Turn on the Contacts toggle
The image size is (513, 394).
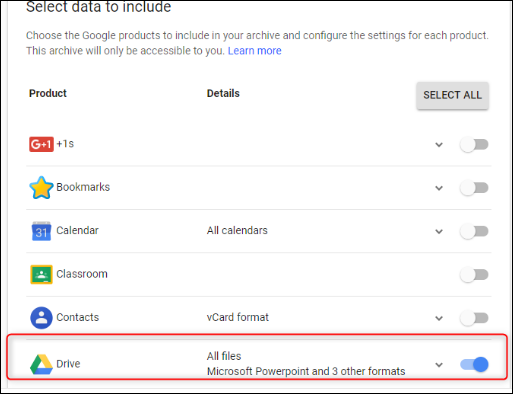[474, 318]
